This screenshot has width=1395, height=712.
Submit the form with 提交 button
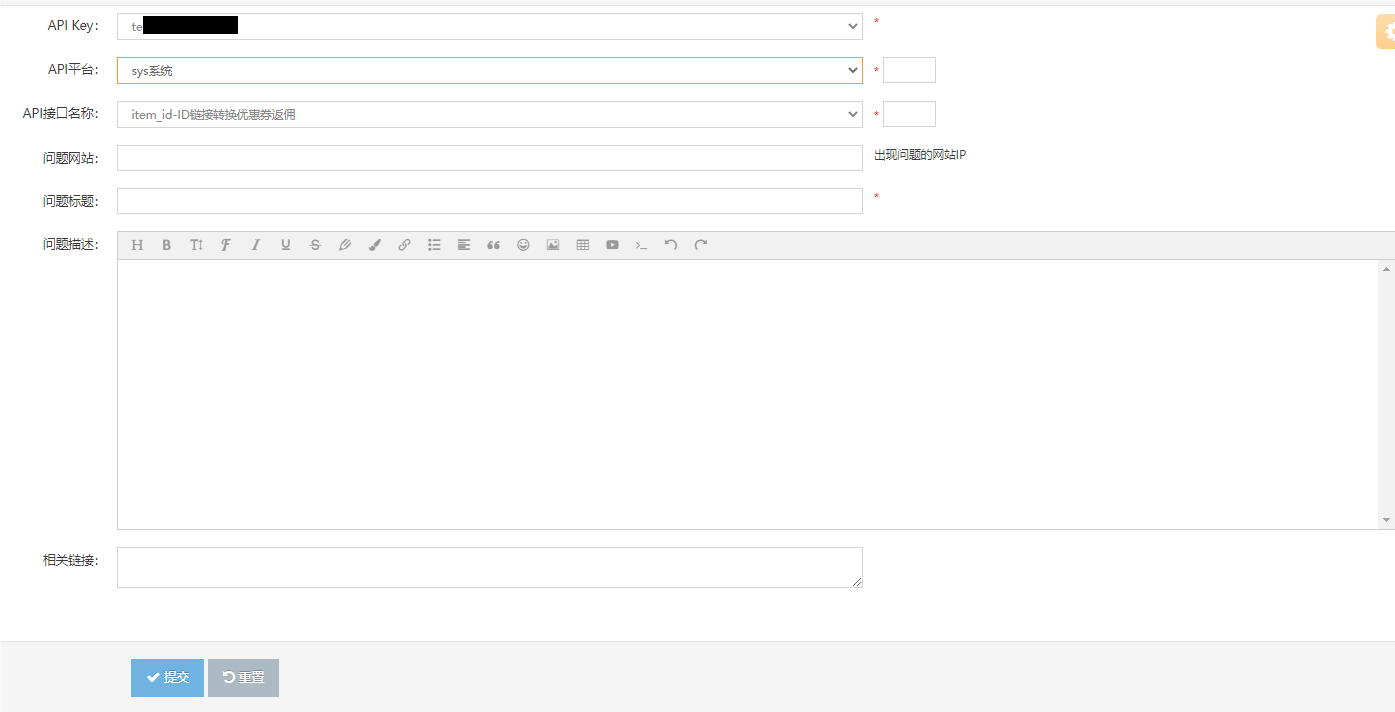click(167, 678)
